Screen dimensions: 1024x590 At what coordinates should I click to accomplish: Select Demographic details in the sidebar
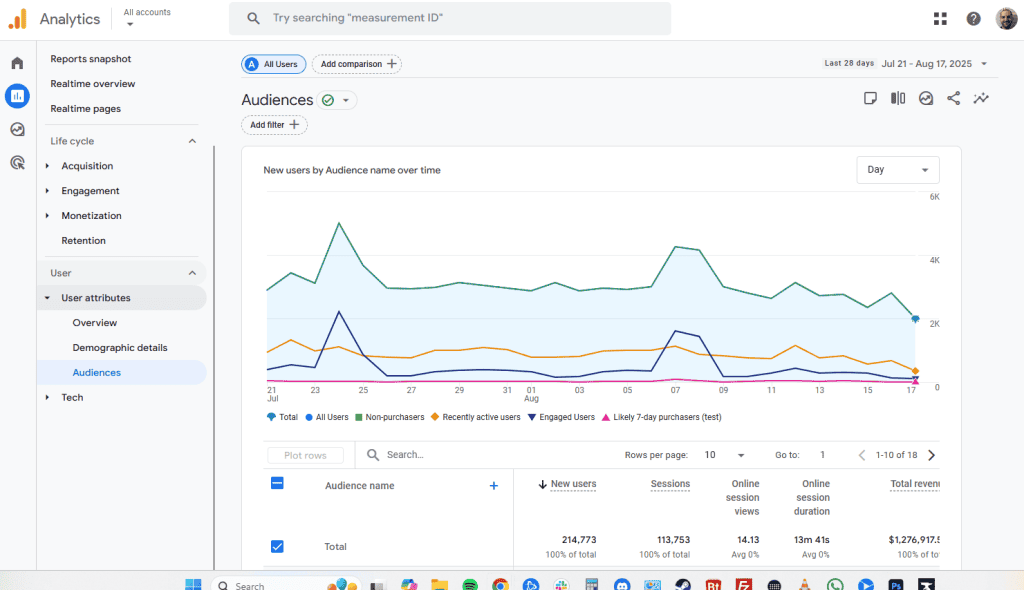pos(119,348)
